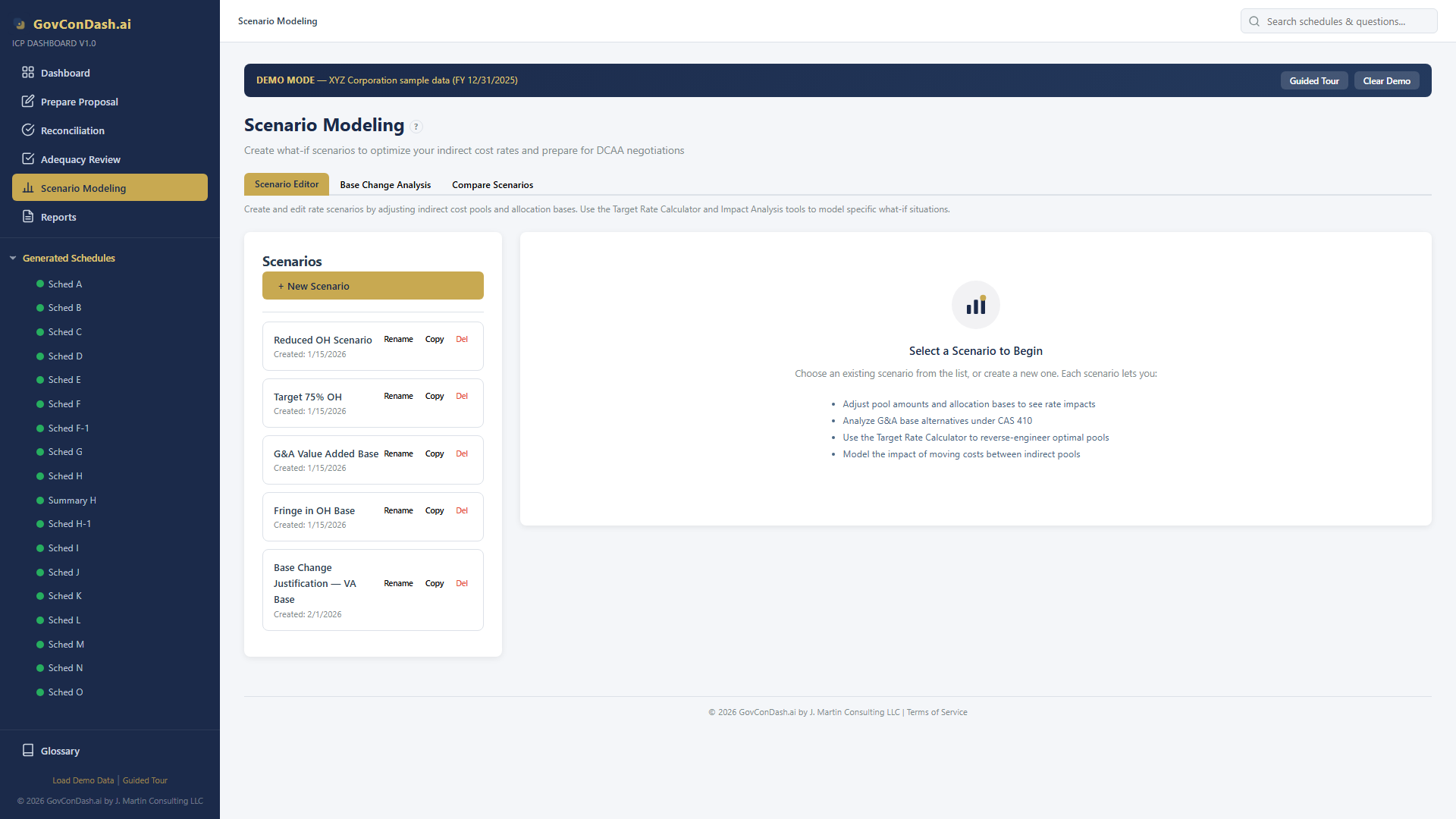Focus the search schedules & questions field
Viewport: 1456px width, 819px height.
coord(1345,21)
